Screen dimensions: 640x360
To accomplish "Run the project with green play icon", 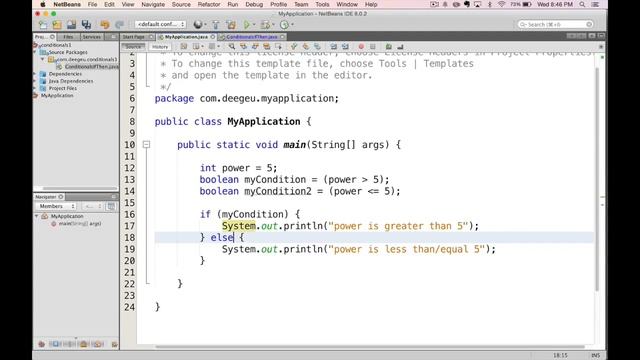I will 247,24.
